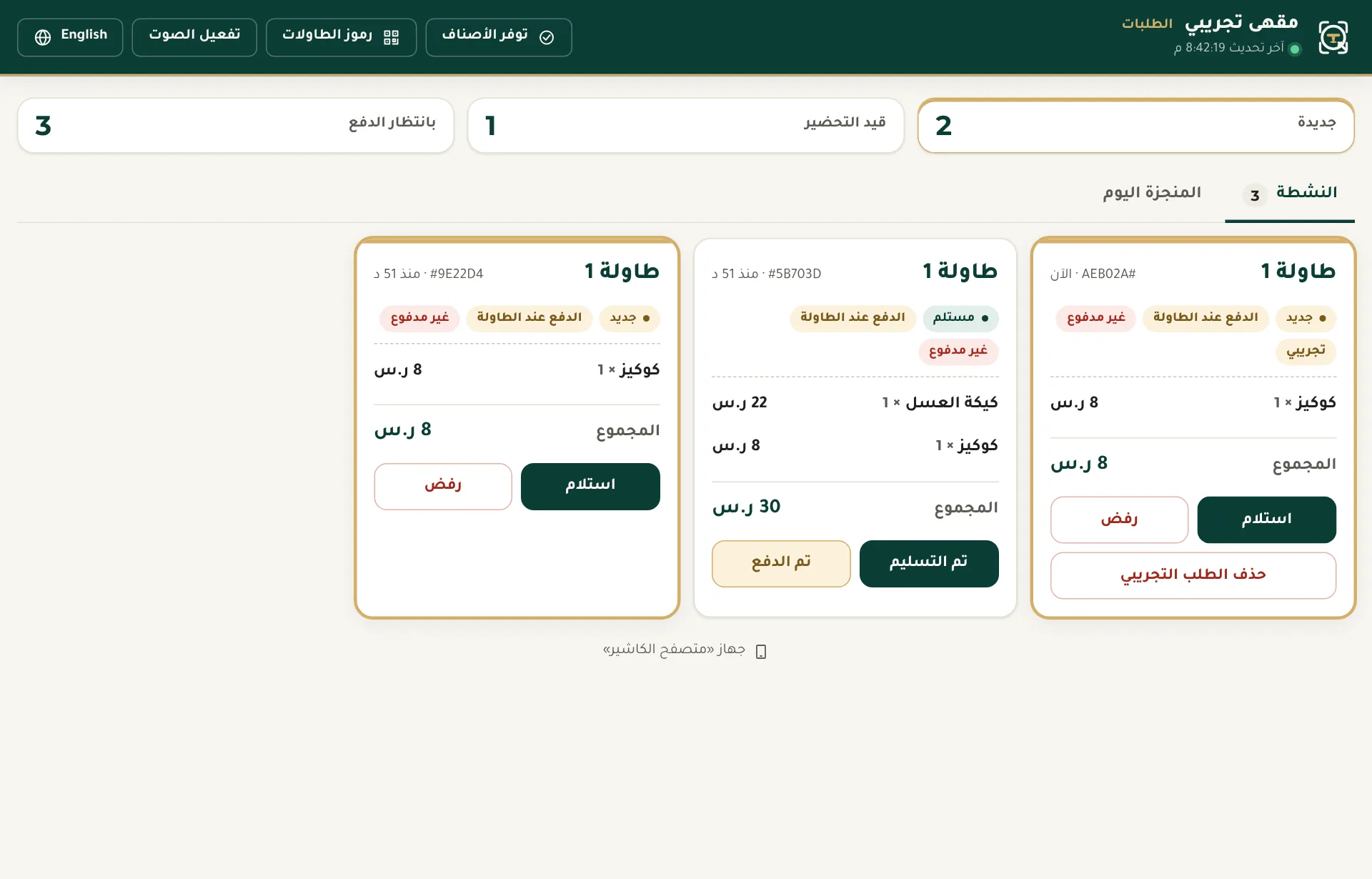Click the مستلم status badge on order #5B703D
The image size is (1372, 879).
pos(960,318)
